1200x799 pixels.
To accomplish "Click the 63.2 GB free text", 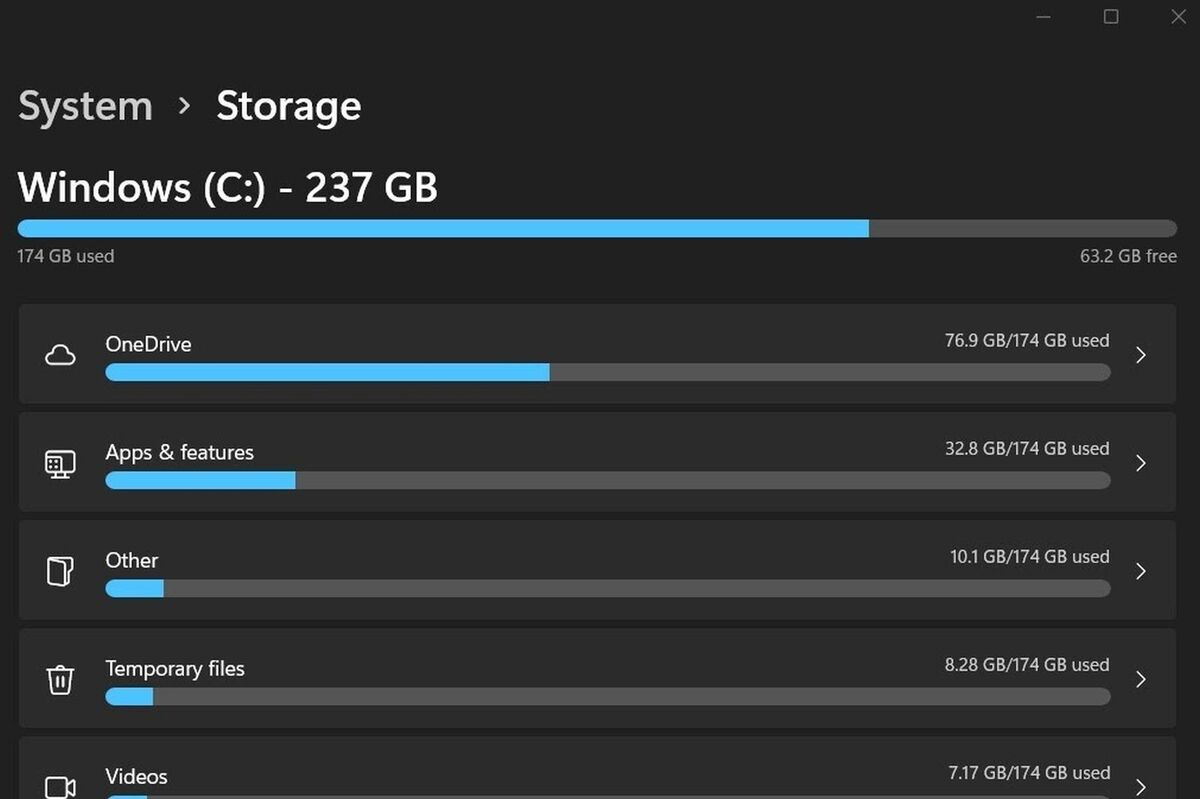I will point(1128,256).
